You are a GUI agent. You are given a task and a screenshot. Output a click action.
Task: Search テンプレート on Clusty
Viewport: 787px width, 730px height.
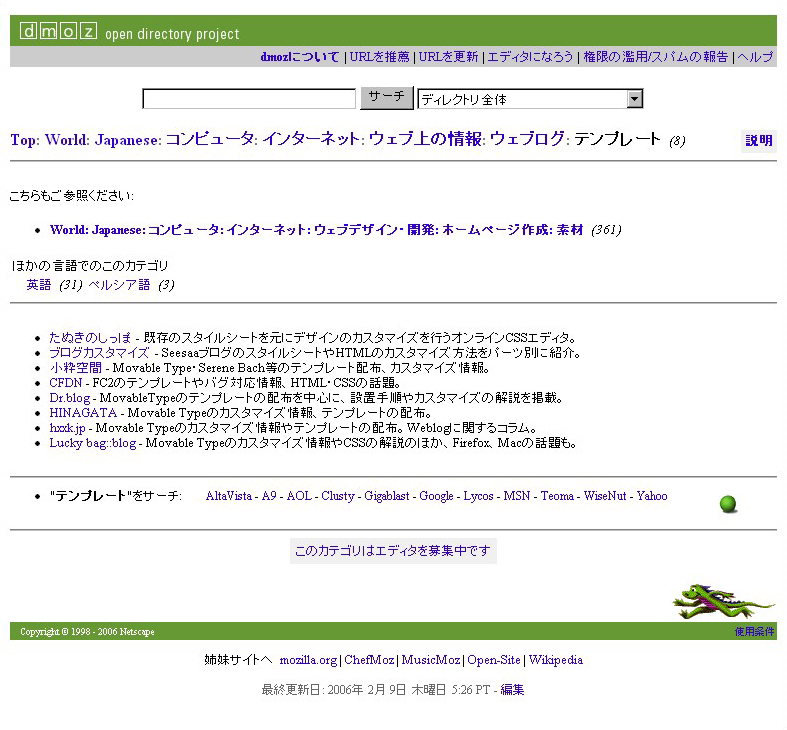pyautogui.click(x=338, y=496)
